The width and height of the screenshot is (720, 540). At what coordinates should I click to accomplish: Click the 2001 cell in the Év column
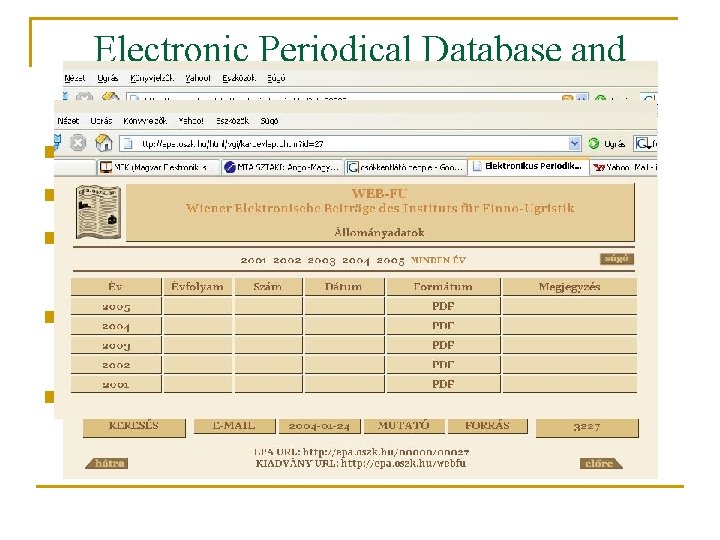[x=116, y=384]
